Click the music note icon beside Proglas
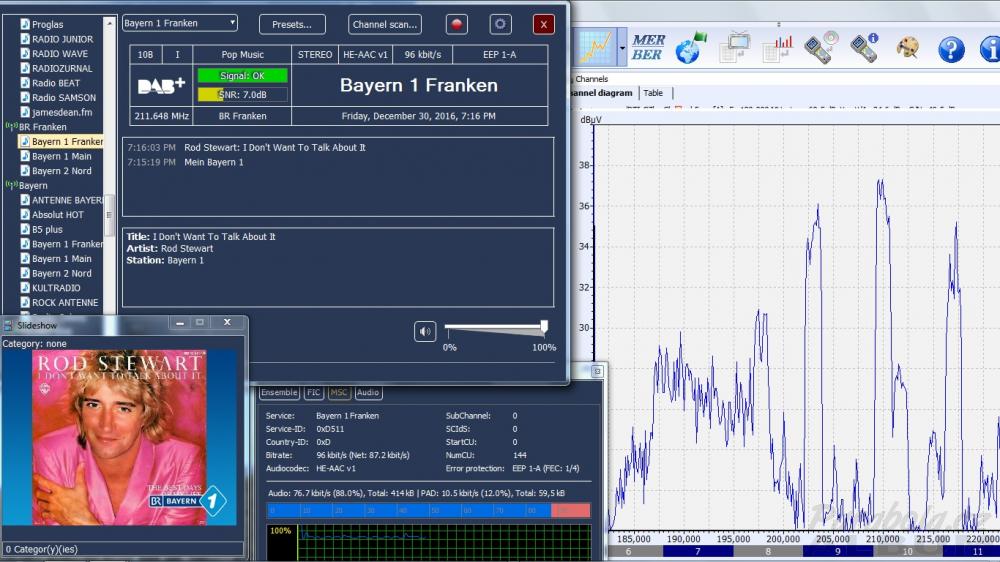The width and height of the screenshot is (1000, 562). [x=25, y=24]
